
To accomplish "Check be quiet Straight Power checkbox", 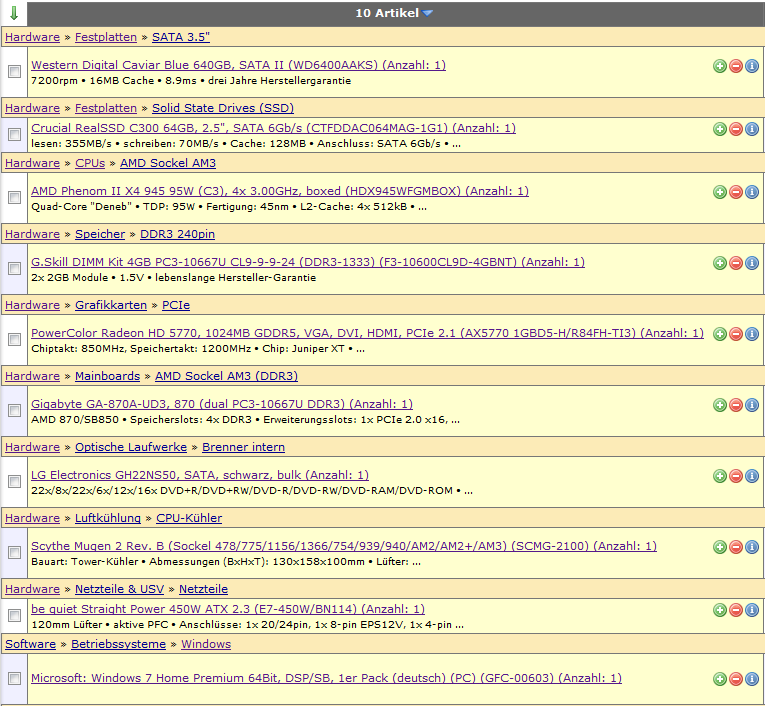I will point(15,615).
